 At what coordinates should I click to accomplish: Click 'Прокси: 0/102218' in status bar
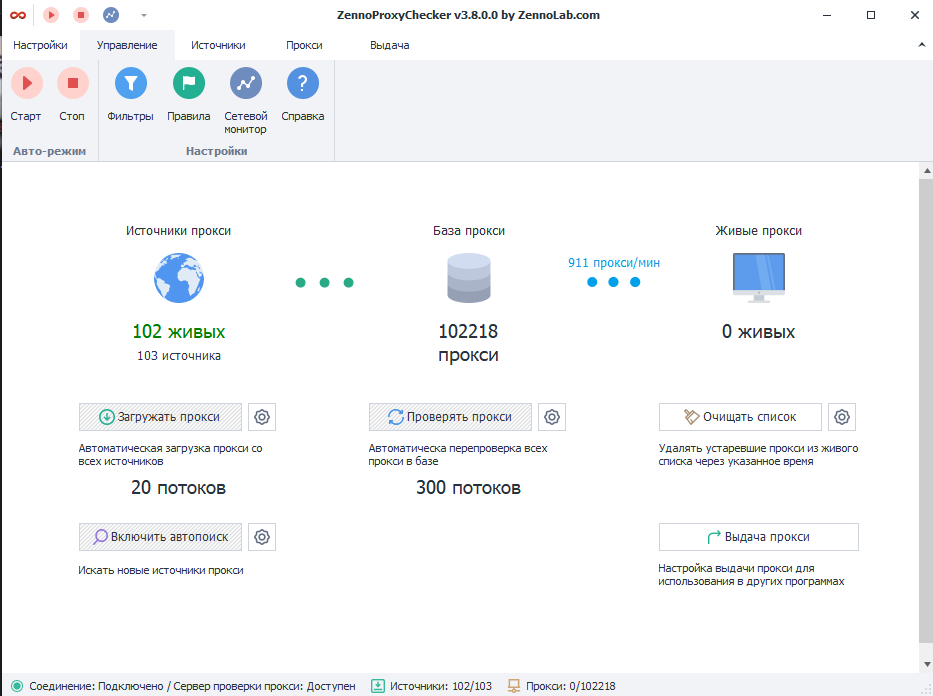[x=571, y=686]
